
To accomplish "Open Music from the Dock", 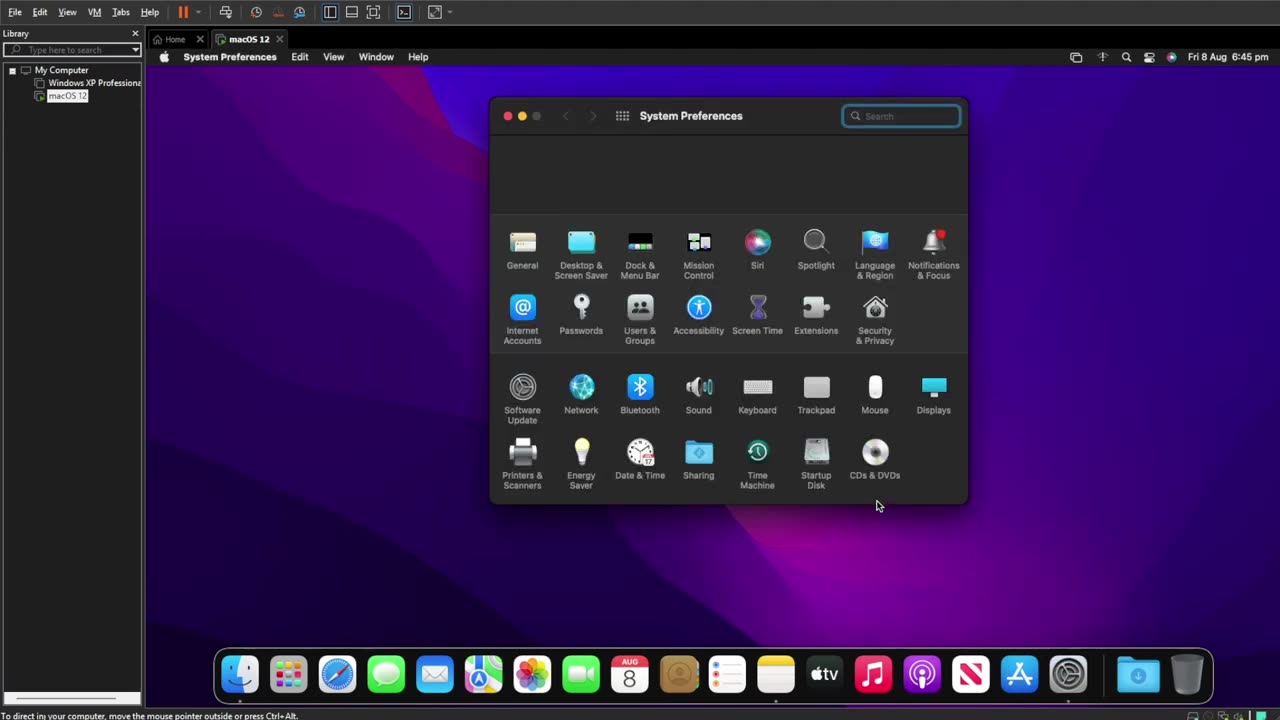I will pos(873,675).
